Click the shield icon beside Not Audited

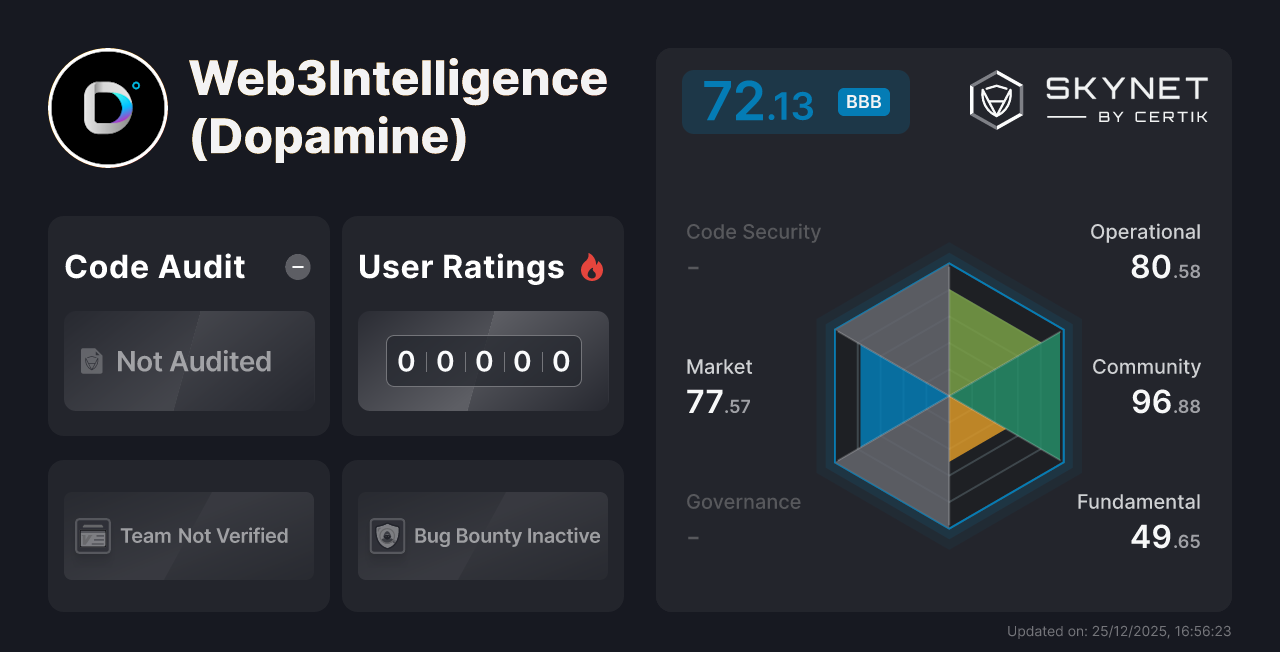[91, 362]
